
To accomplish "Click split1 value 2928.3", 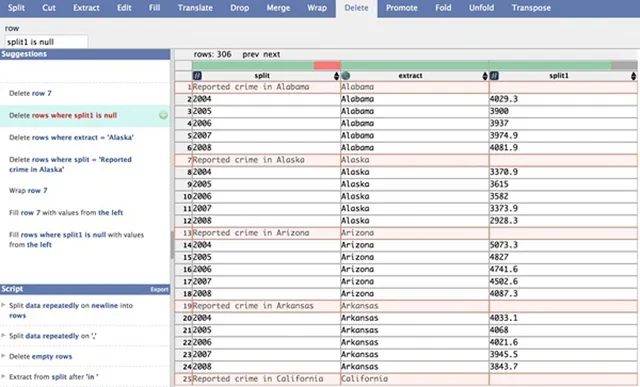I will (x=563, y=220).
